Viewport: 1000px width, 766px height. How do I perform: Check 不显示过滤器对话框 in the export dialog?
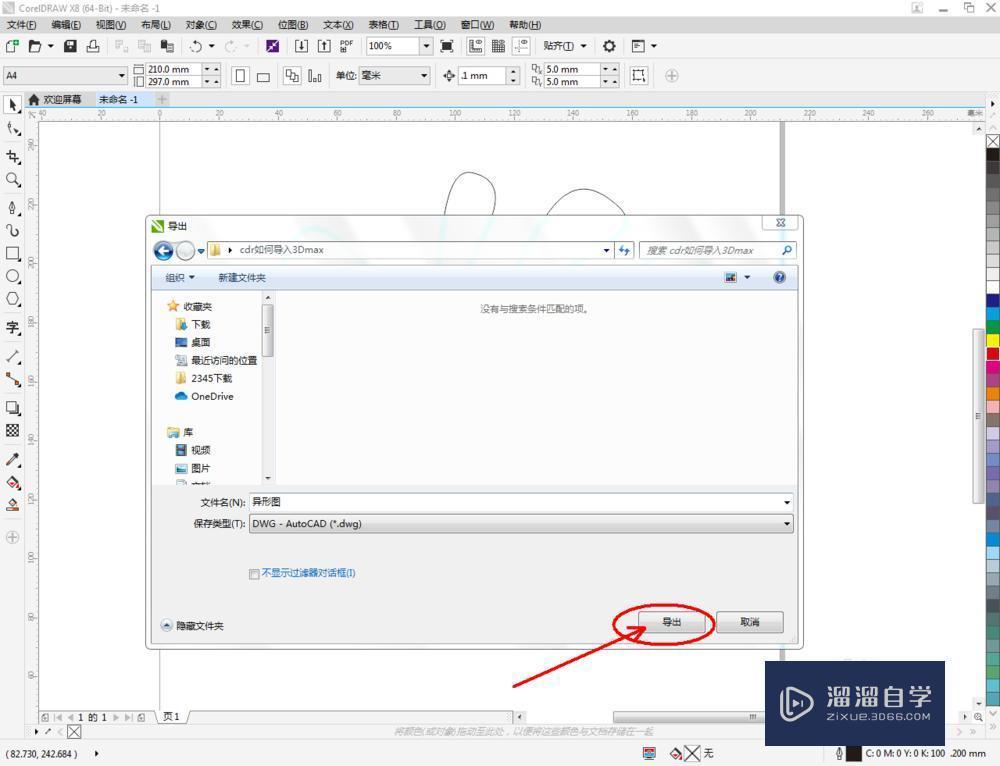tap(255, 573)
